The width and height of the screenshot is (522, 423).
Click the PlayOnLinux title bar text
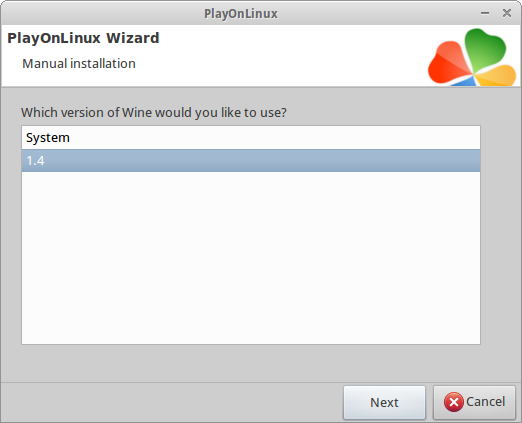241,14
